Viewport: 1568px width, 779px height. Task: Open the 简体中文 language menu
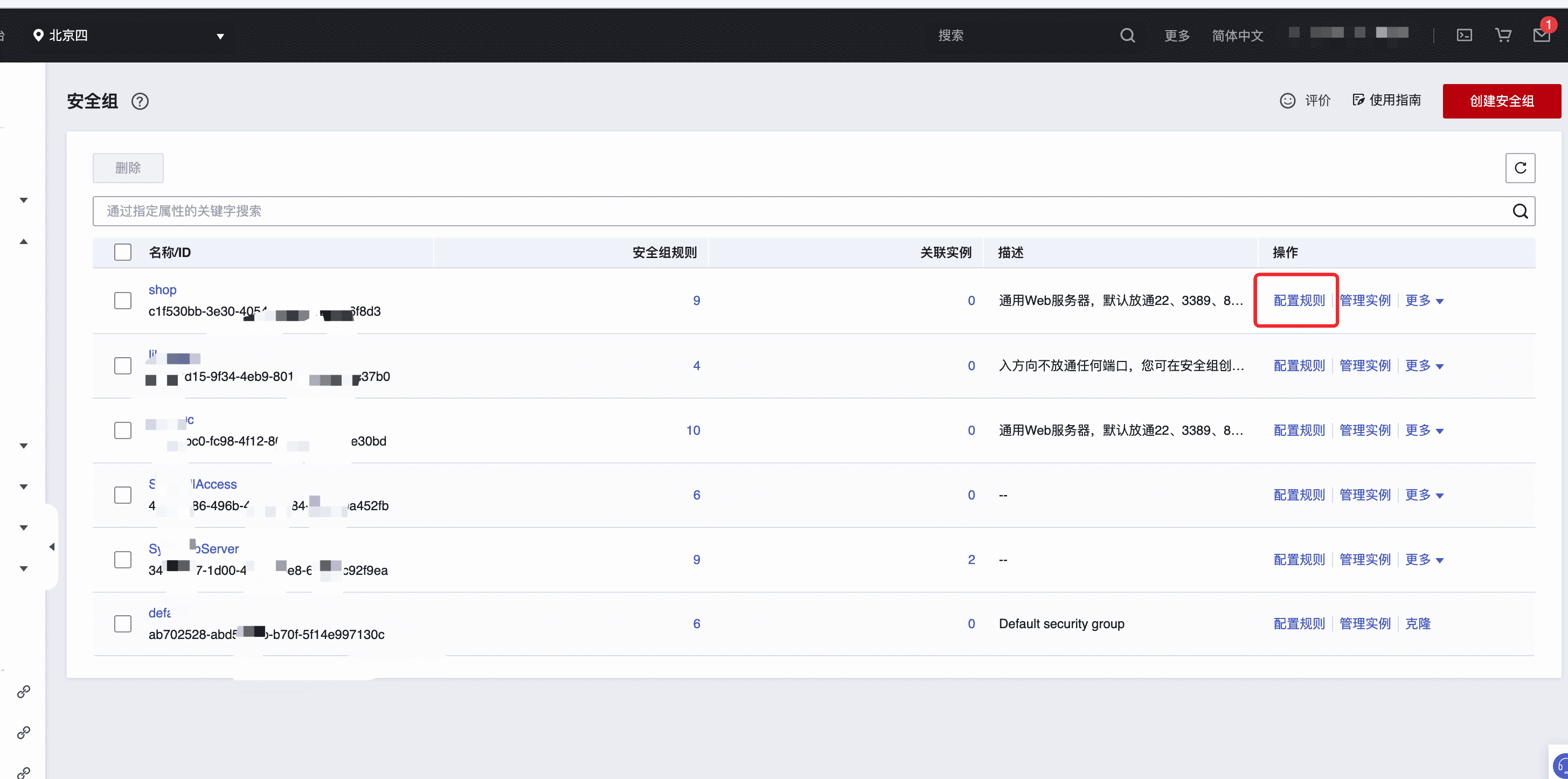coord(1237,36)
